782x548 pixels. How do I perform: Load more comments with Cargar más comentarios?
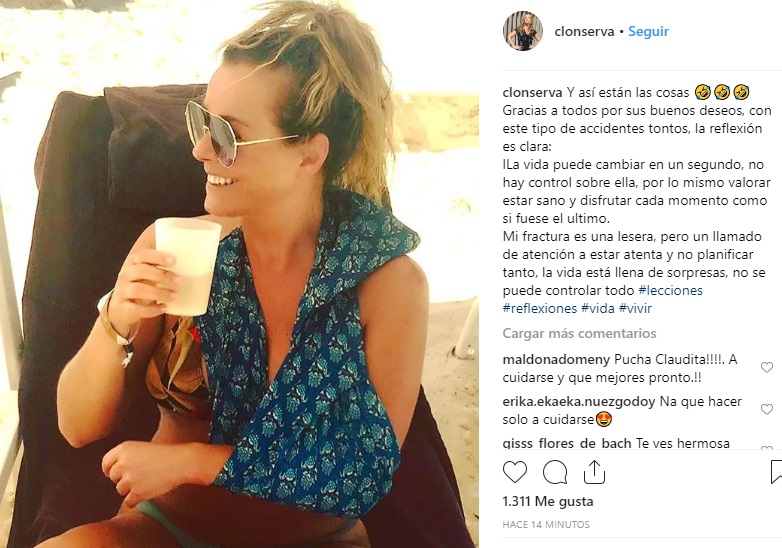579,333
